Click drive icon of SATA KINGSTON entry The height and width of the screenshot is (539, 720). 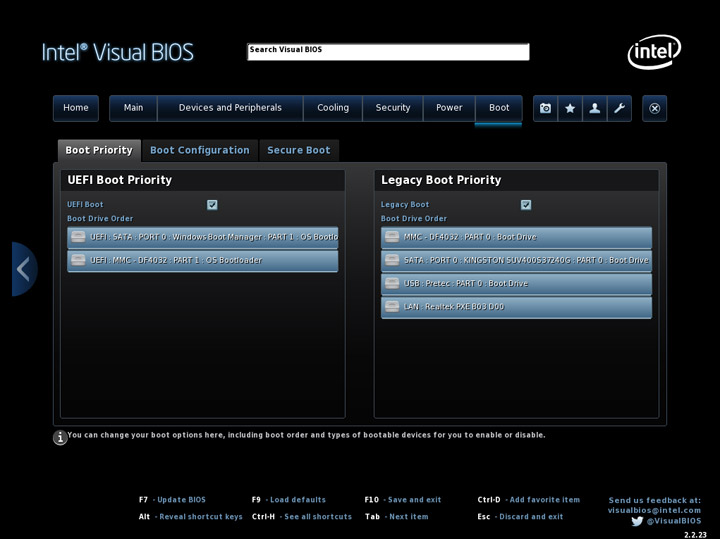392,260
